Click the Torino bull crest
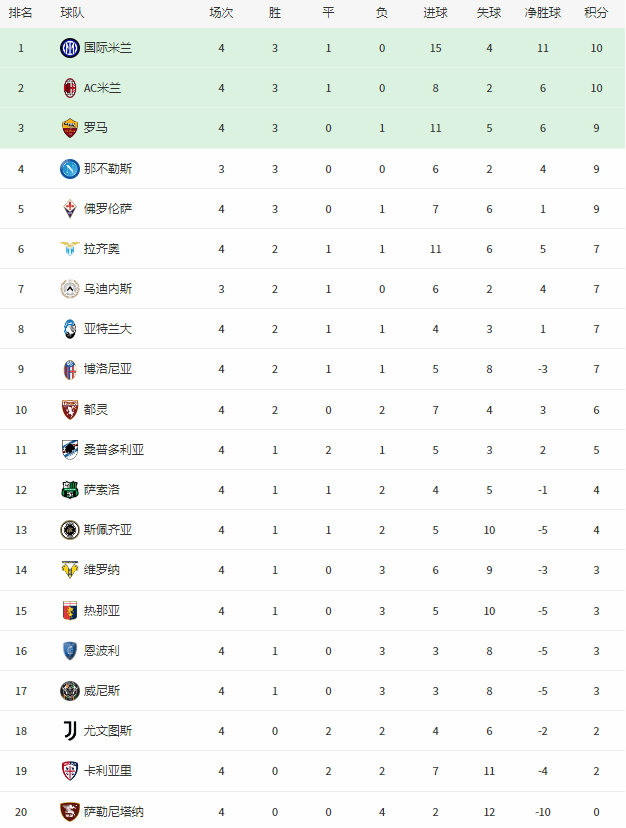The image size is (626, 828). (x=70, y=410)
